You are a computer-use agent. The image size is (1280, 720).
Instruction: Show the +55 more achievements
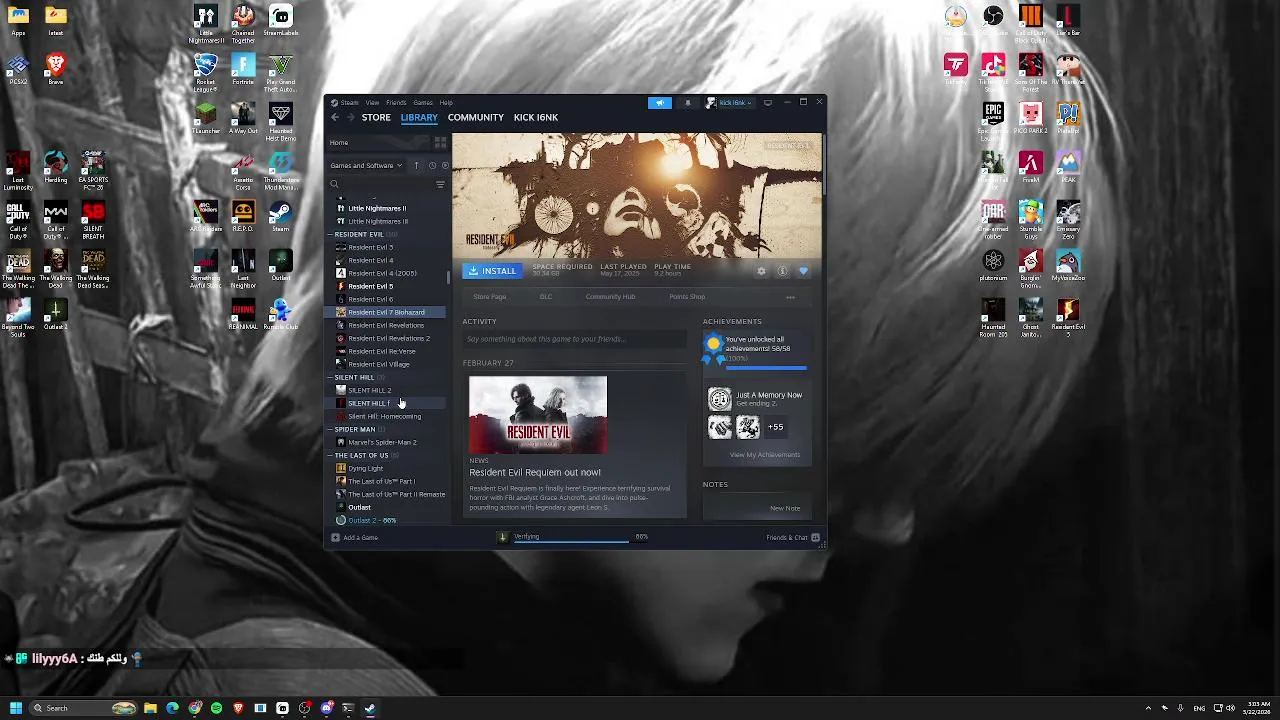(775, 427)
